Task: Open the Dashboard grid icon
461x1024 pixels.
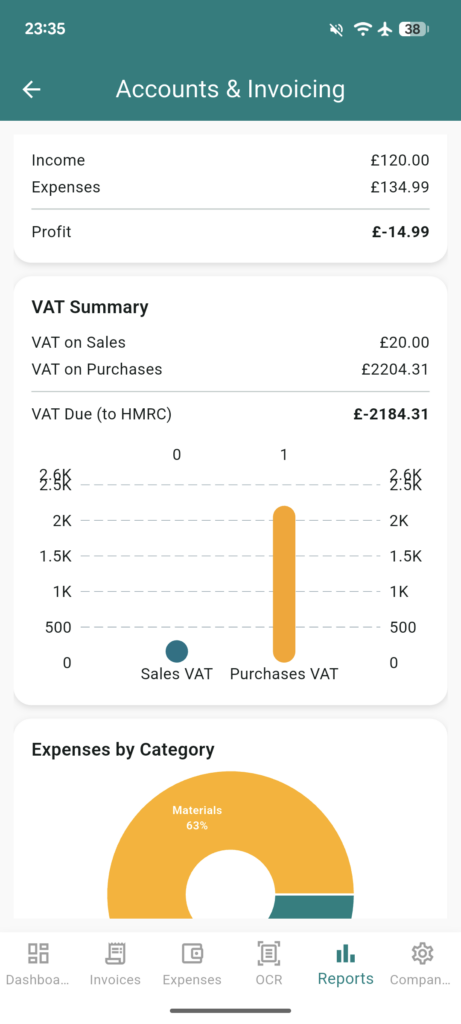Action: click(x=38, y=953)
